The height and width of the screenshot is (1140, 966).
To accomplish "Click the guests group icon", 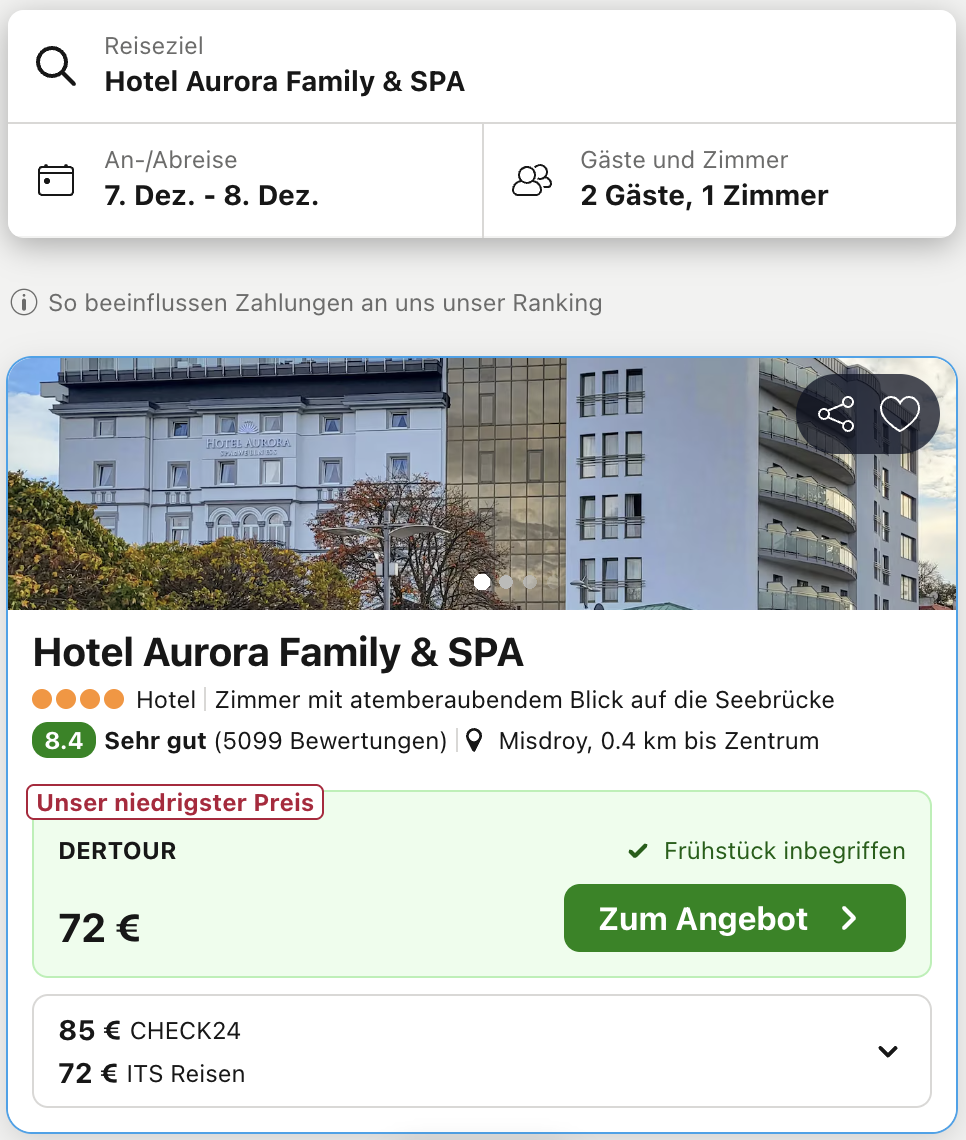I will point(532,180).
